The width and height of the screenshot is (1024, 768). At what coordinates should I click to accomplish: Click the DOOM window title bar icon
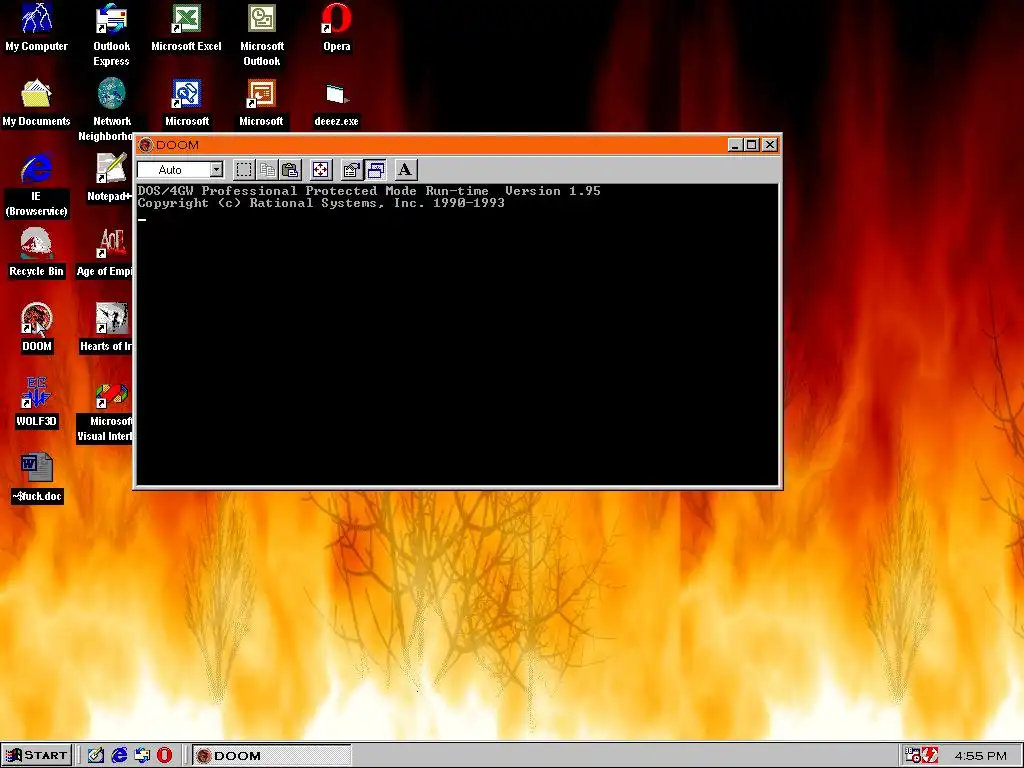[x=146, y=145]
